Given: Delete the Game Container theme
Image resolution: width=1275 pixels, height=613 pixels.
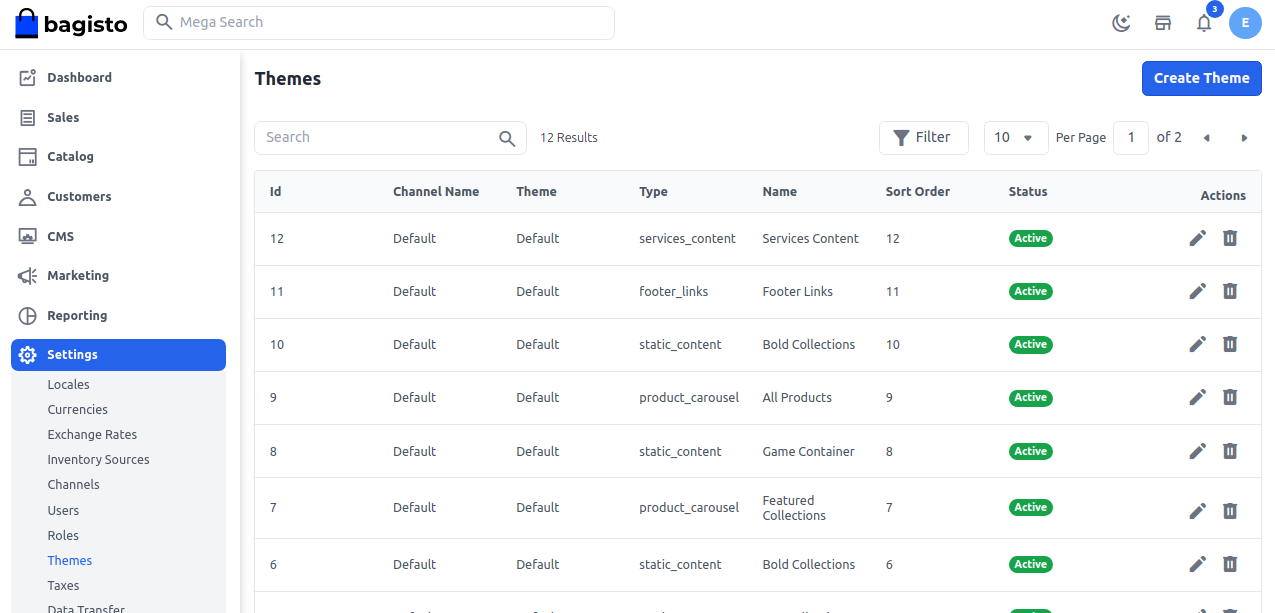Looking at the screenshot, I should pyautogui.click(x=1230, y=451).
